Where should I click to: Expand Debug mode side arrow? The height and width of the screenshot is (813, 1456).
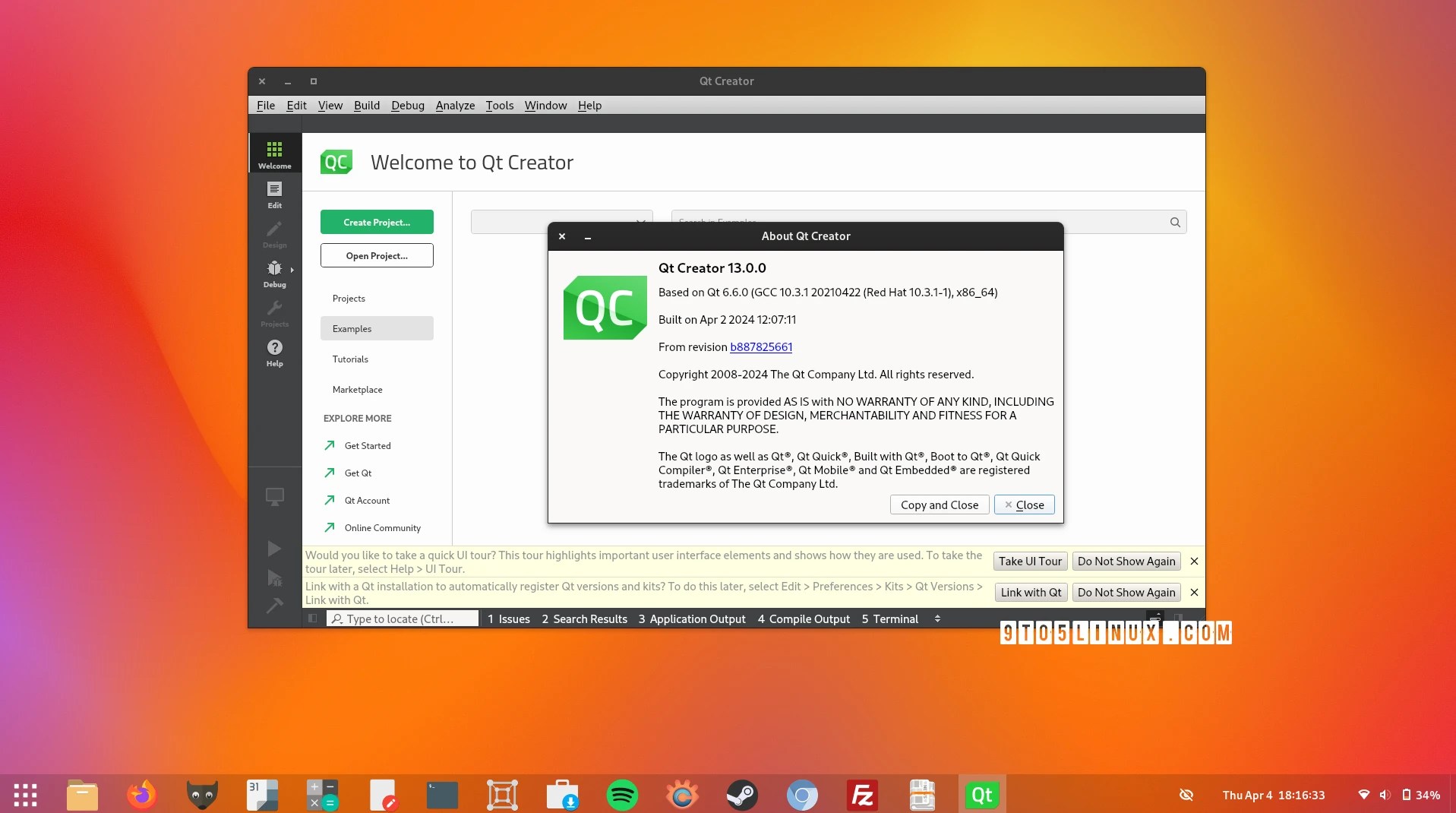[x=292, y=270]
